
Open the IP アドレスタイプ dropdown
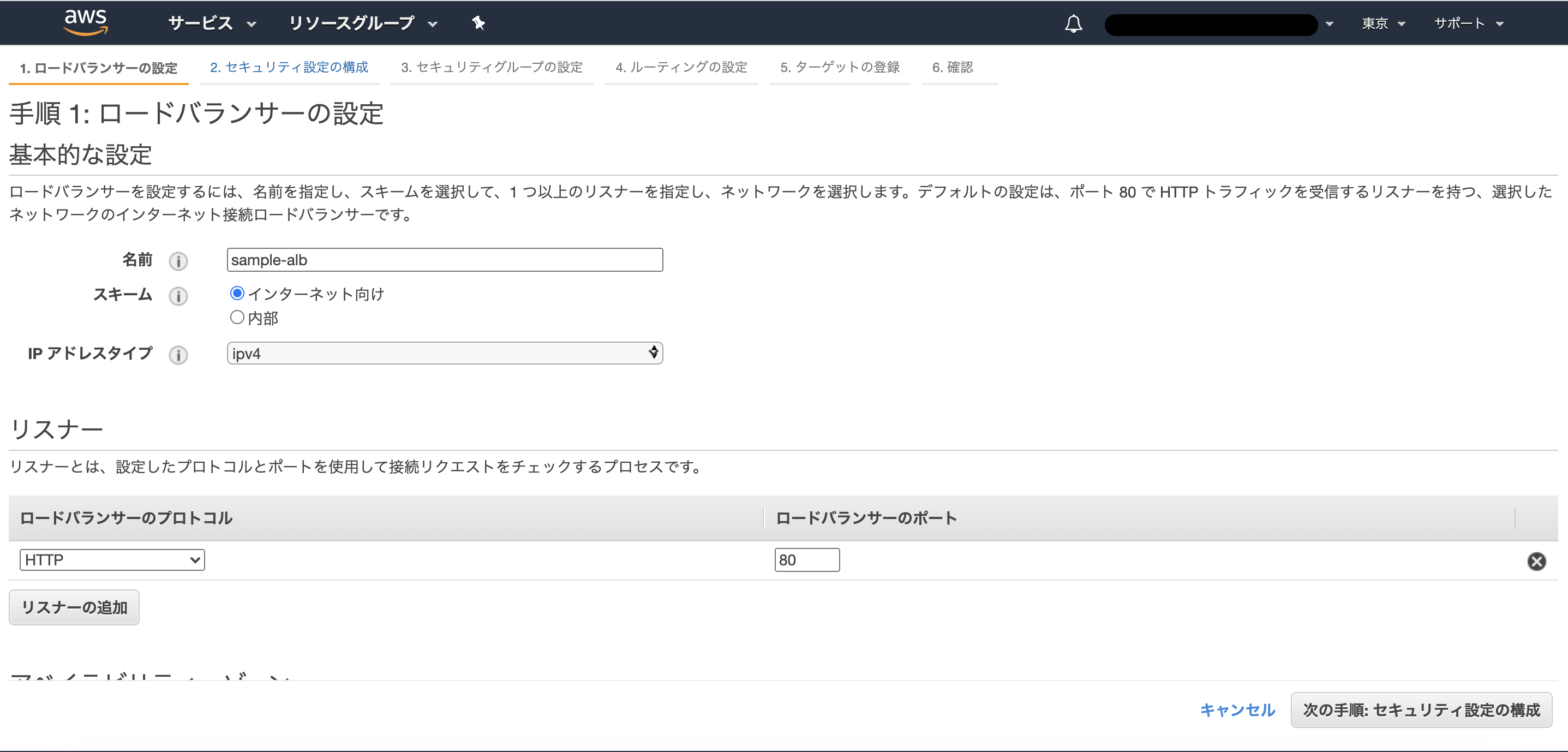(x=444, y=353)
